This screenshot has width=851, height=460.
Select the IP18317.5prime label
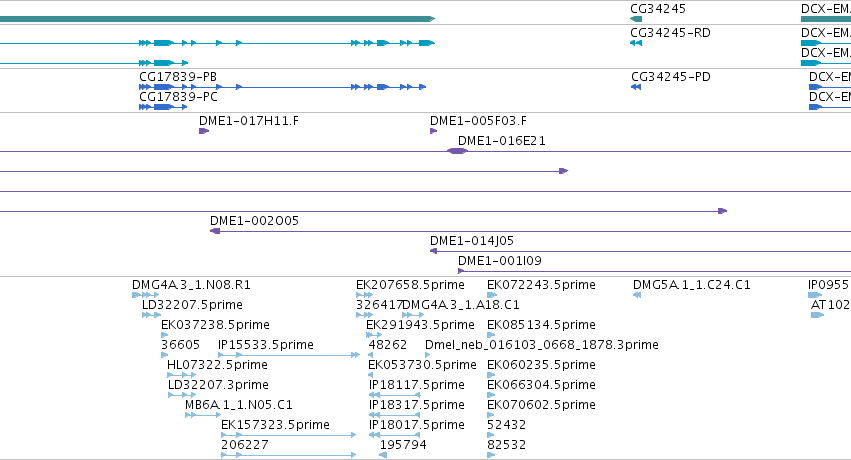coord(417,405)
